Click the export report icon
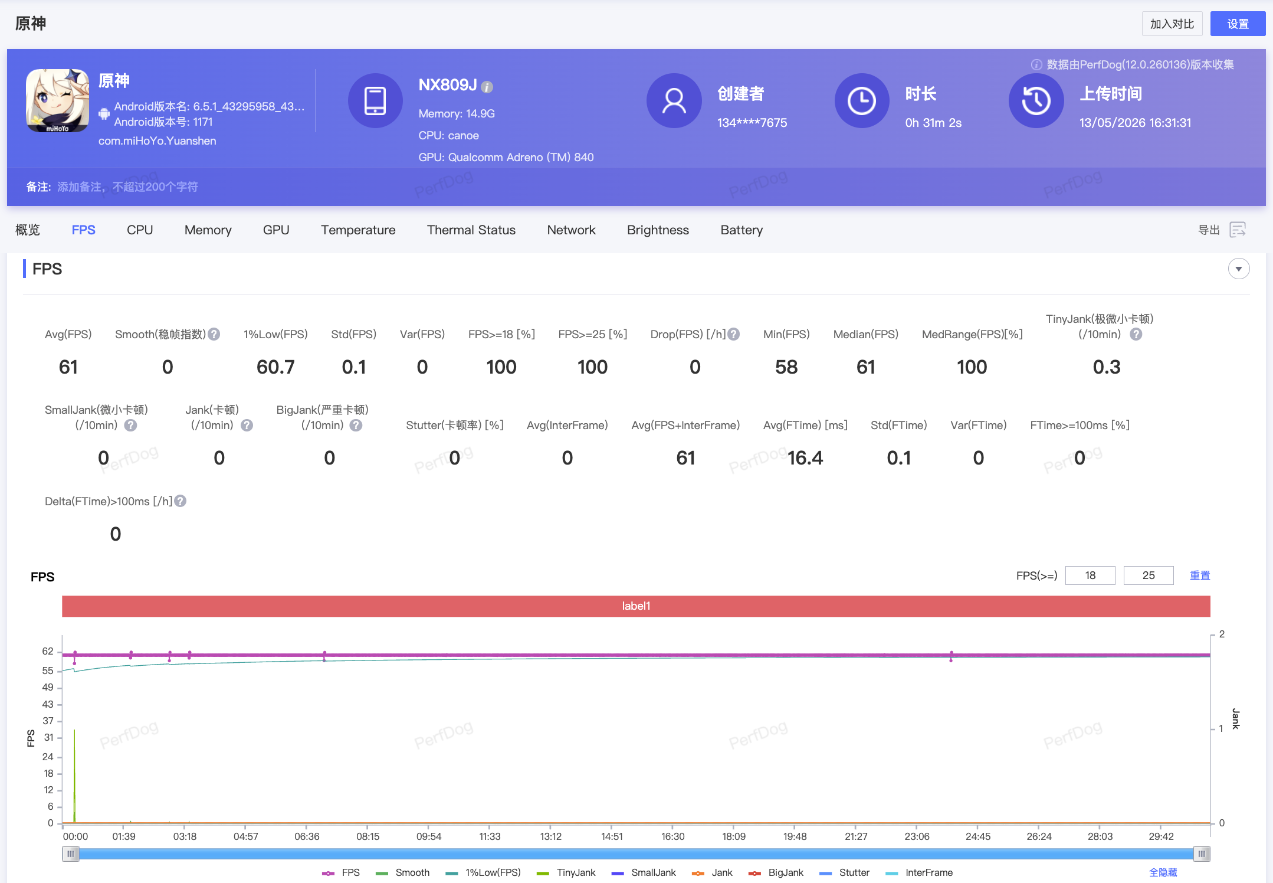This screenshot has width=1273, height=883. 1238,230
